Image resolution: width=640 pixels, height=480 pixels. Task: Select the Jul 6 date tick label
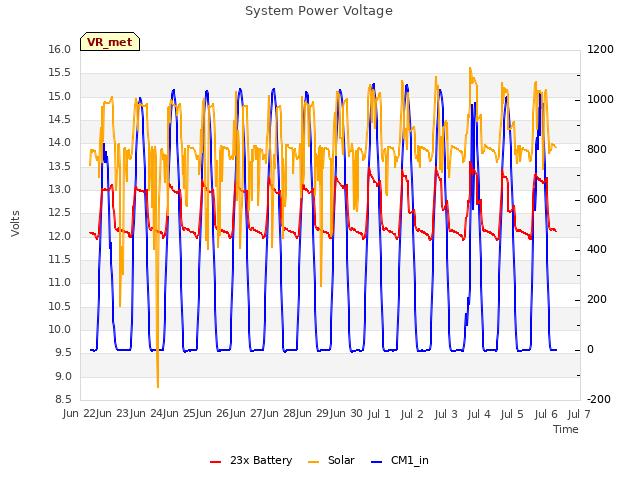tap(546, 414)
